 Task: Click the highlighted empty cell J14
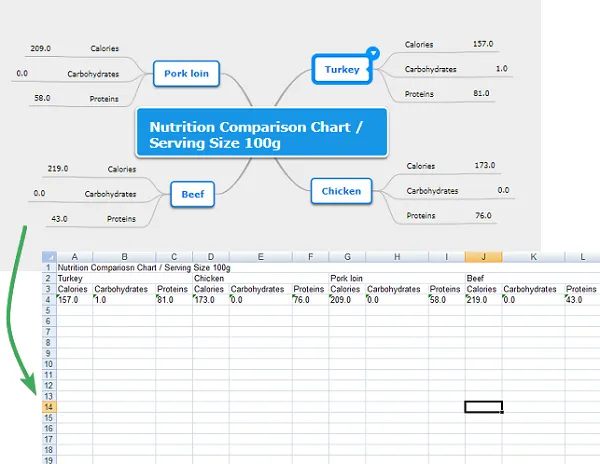[483, 407]
